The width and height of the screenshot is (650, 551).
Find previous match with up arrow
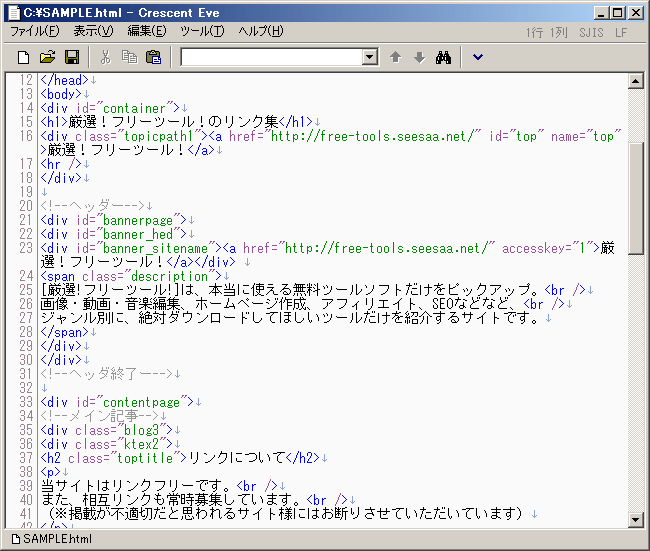[x=396, y=57]
